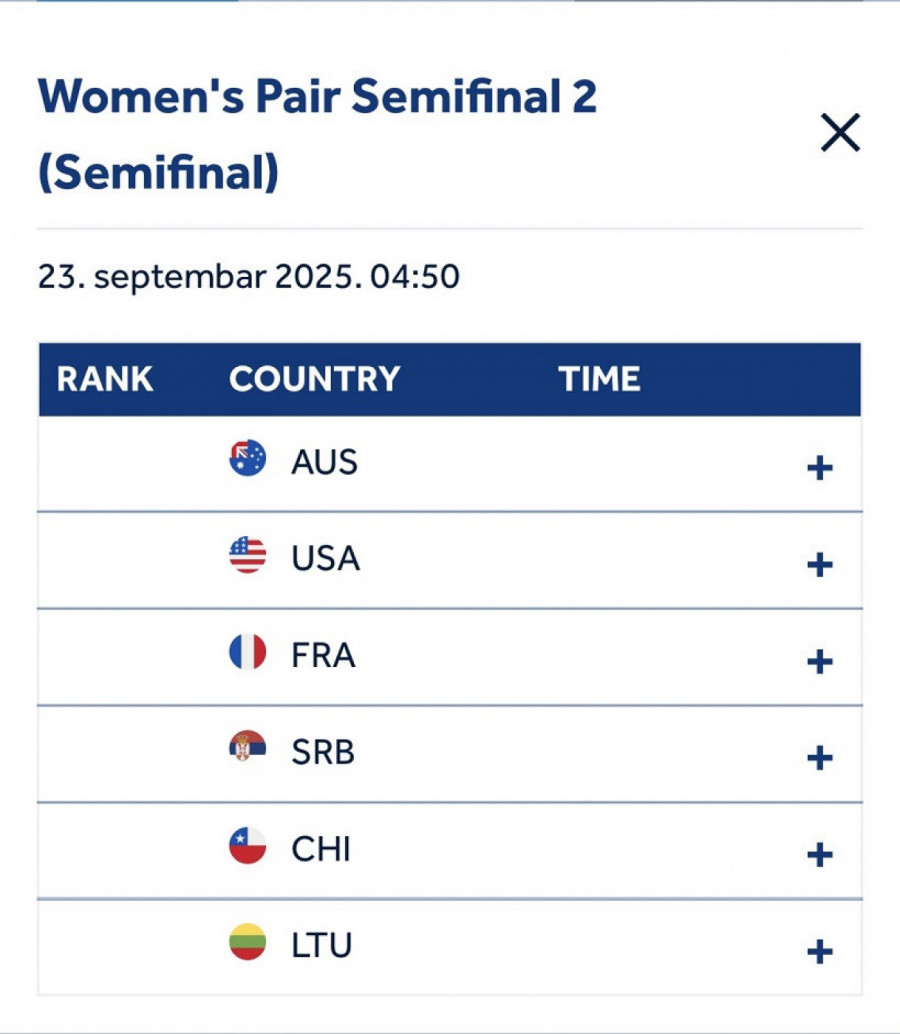
Task: Expand the LTU row plus icon
Action: (x=820, y=952)
